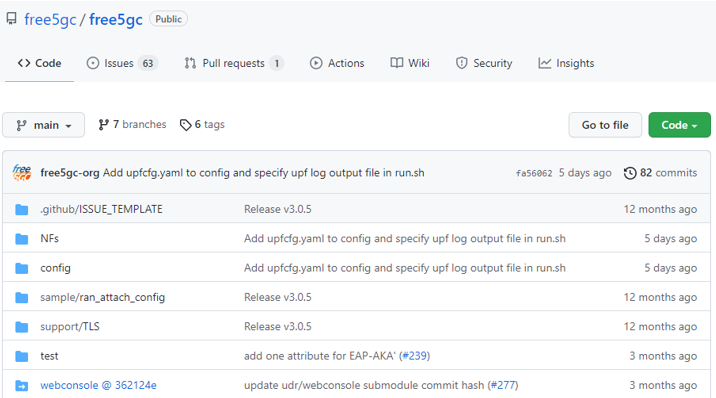Screen dimensions: 716x398
Task: Open the Insights tab
Action: (566, 63)
